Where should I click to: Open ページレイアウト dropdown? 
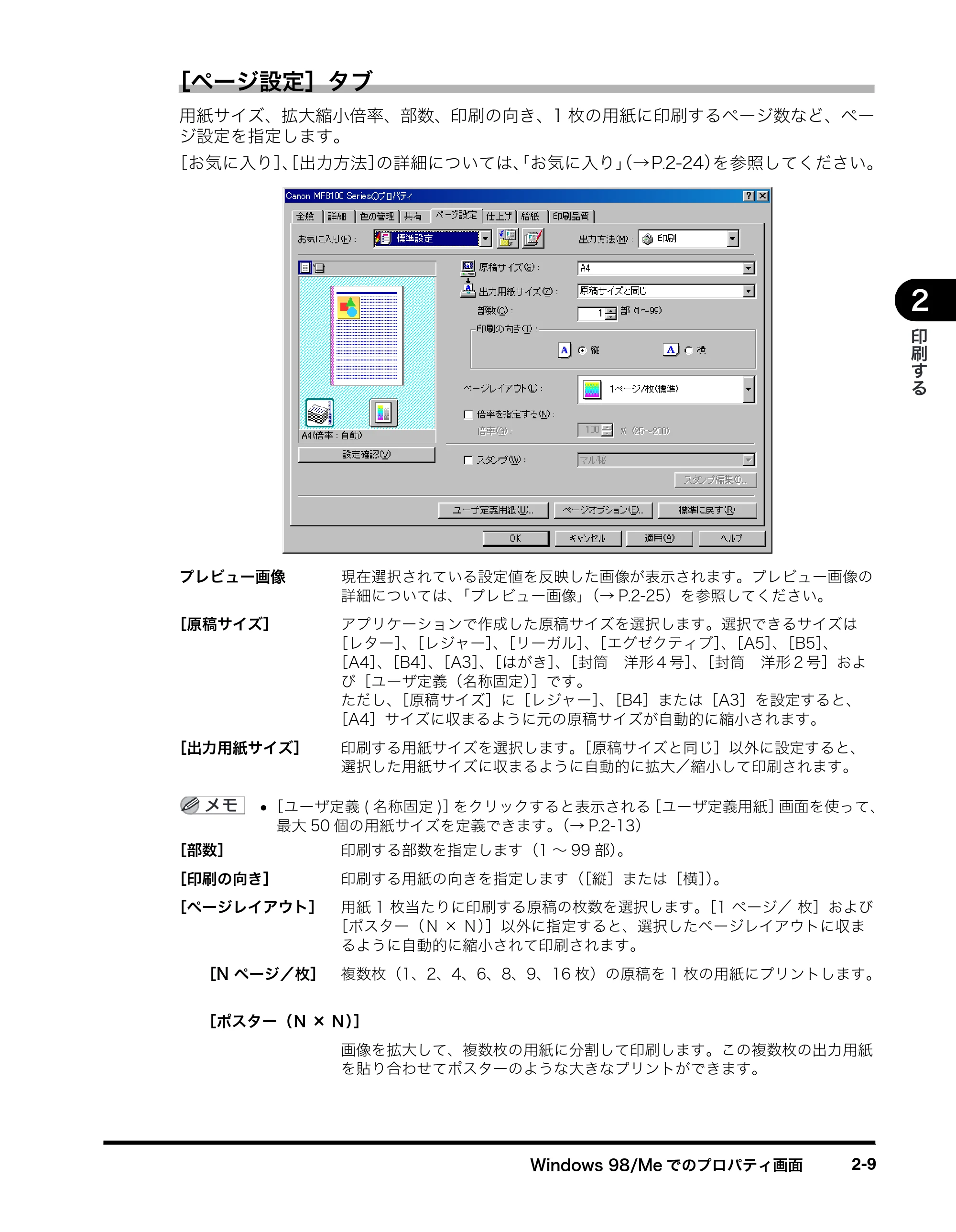click(666, 389)
